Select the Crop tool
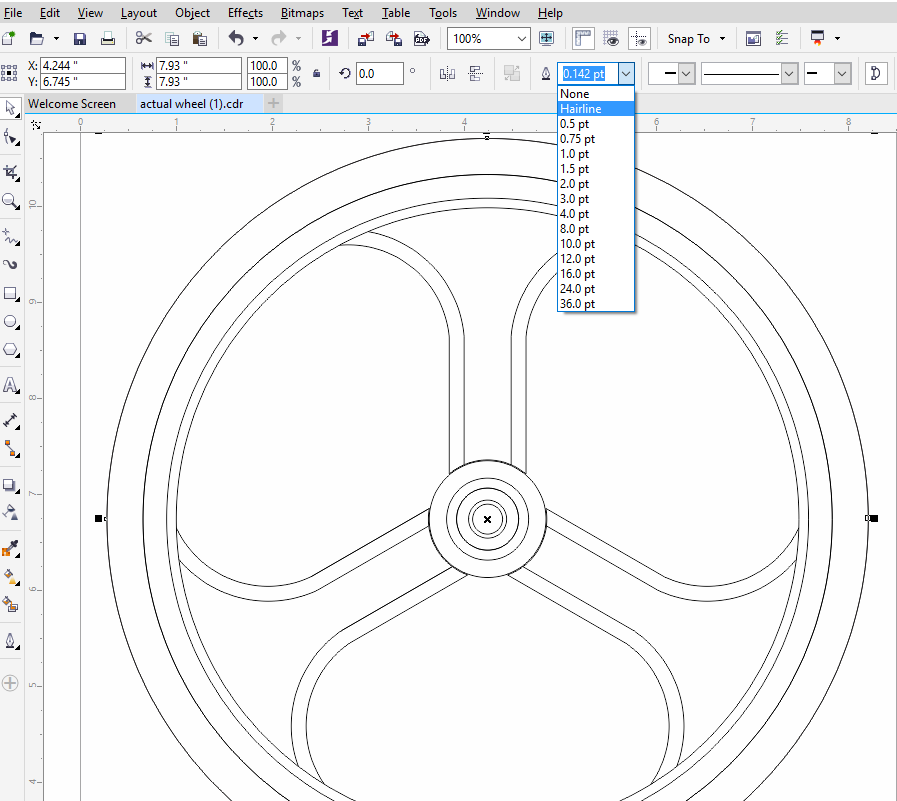897x801 pixels. click(10, 173)
